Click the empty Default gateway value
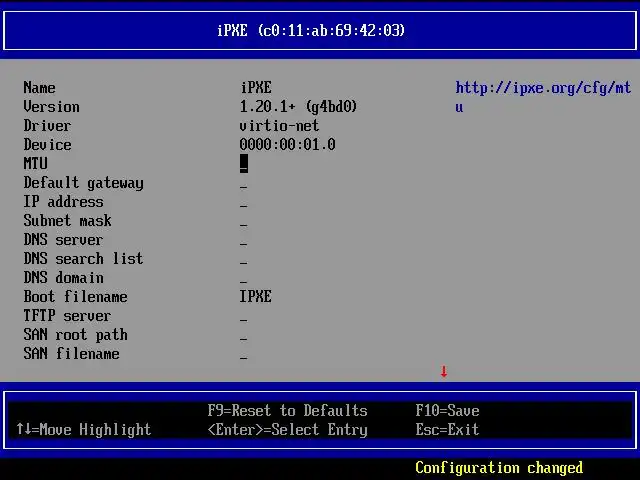This screenshot has height=480, width=640. point(244,188)
